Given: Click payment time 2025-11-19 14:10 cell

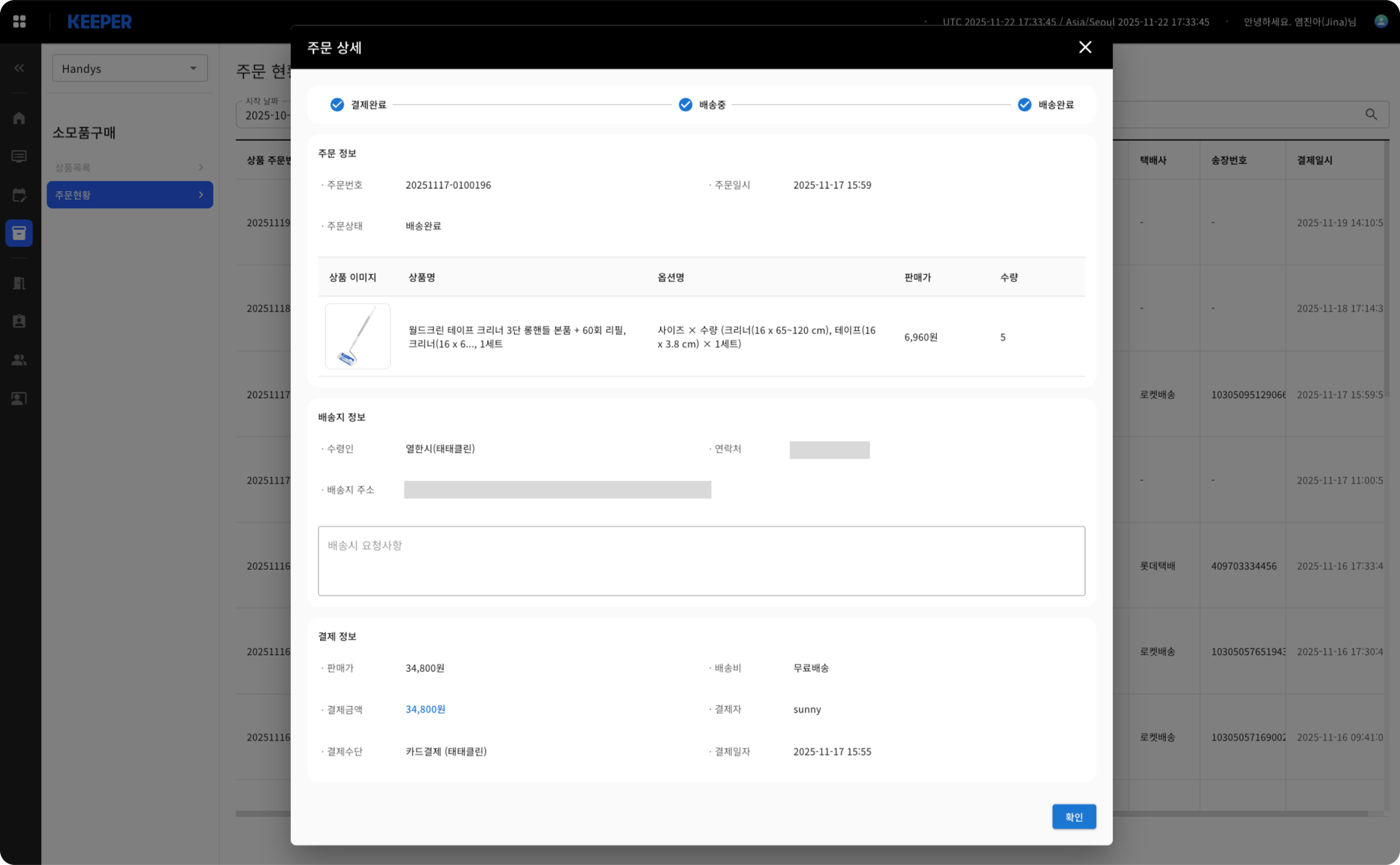Looking at the screenshot, I should (x=1339, y=223).
